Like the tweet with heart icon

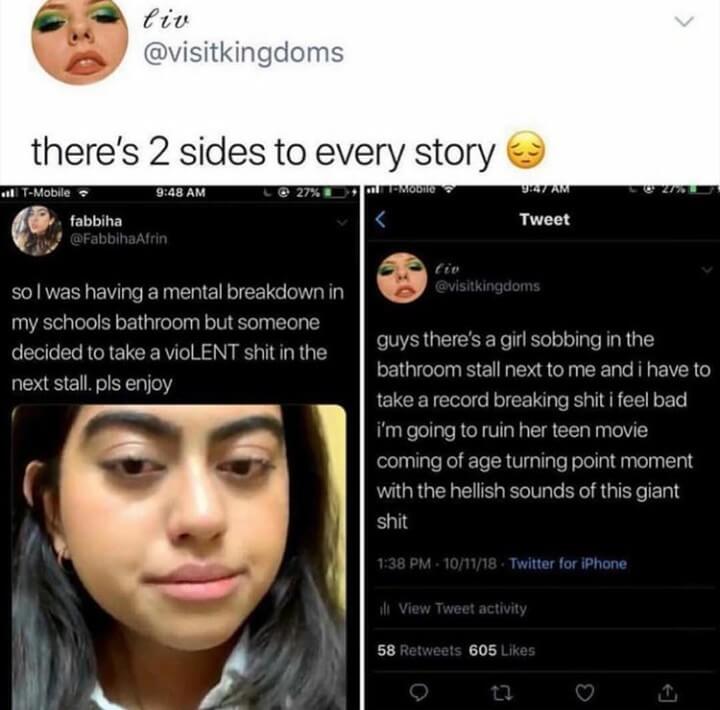tap(585, 692)
